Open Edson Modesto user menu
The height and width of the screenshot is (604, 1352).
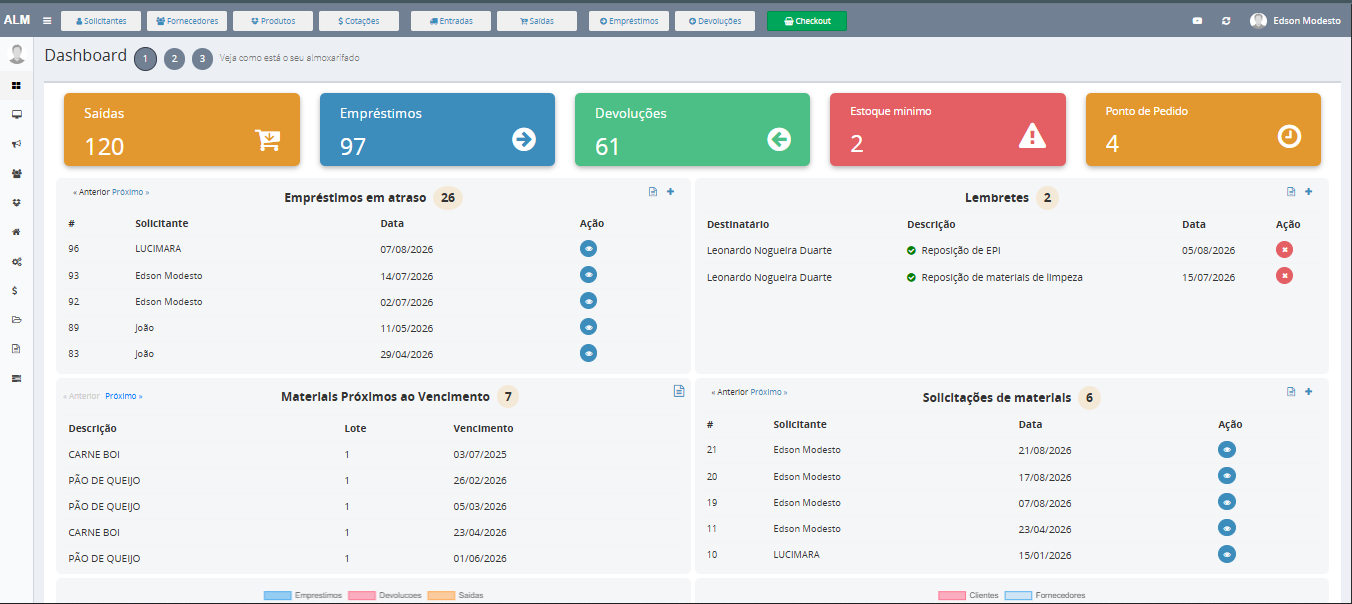pos(1296,21)
